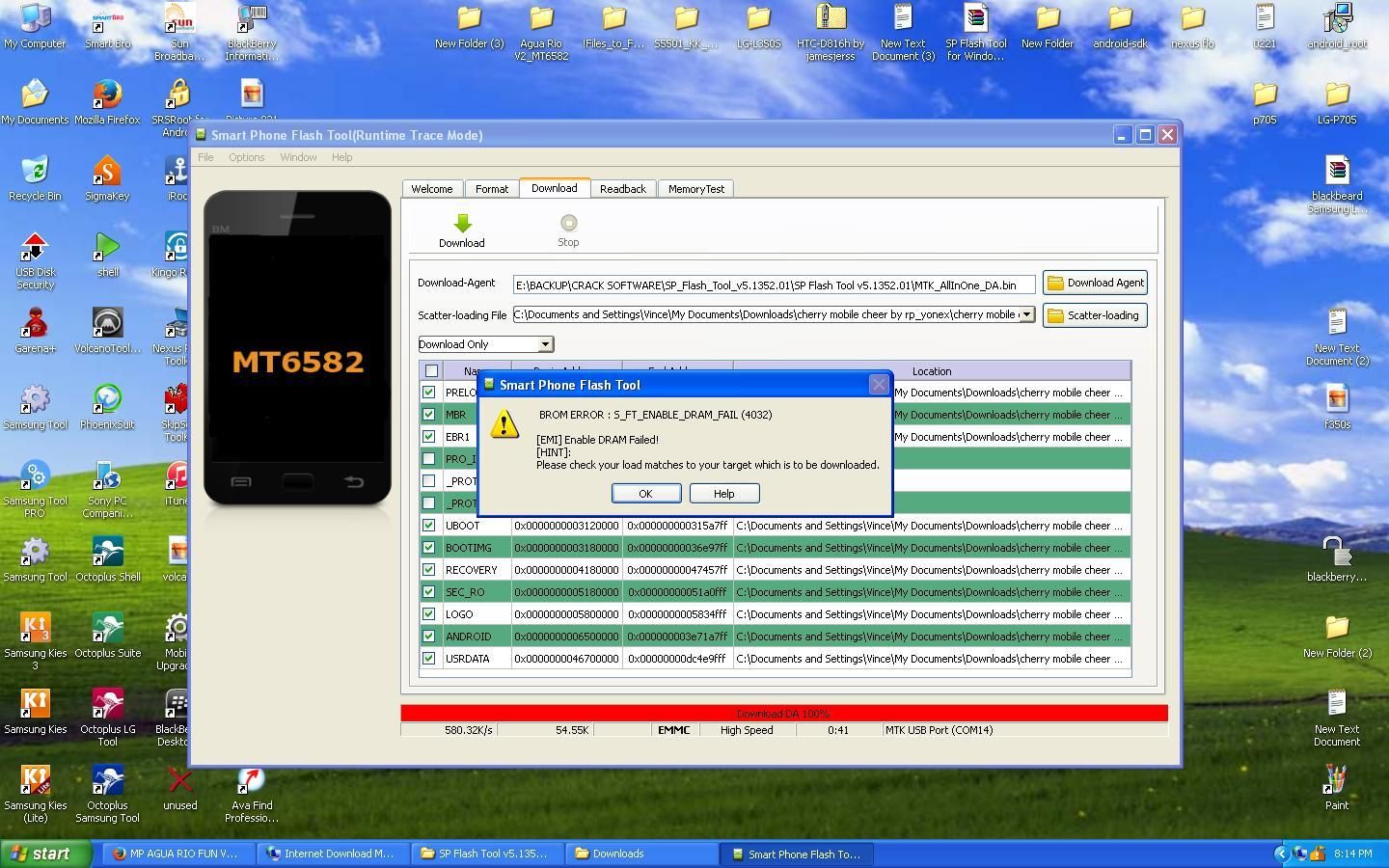This screenshot has height=868, width=1389.
Task: Open Sony PC Companion desktop icon
Action: pyautogui.click(x=107, y=489)
